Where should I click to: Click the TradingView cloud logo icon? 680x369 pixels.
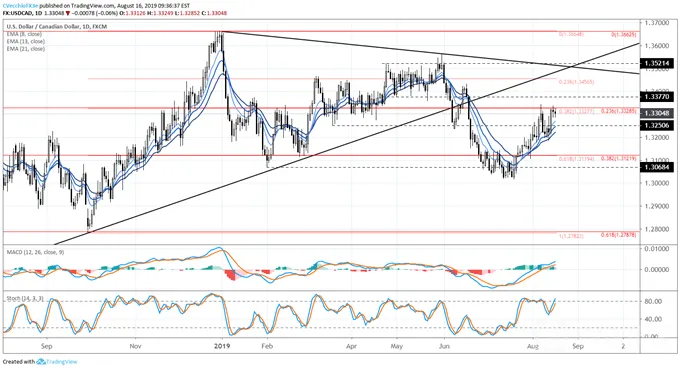click(41, 362)
